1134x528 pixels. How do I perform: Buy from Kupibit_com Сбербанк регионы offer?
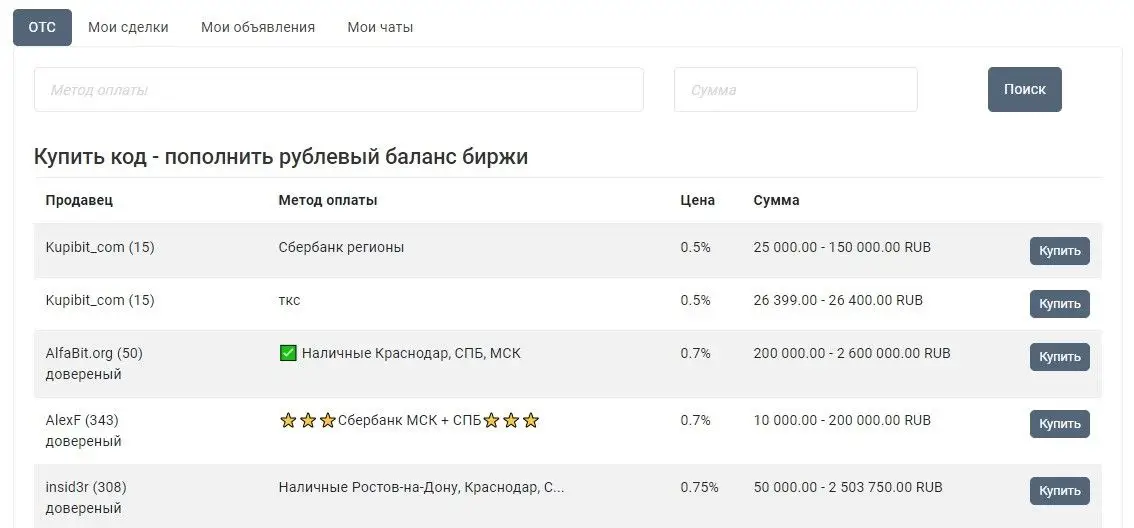(1059, 251)
